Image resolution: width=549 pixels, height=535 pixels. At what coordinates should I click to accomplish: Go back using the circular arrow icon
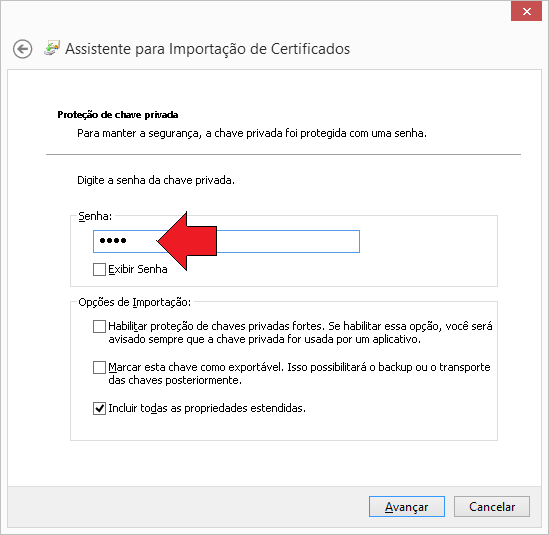23,49
